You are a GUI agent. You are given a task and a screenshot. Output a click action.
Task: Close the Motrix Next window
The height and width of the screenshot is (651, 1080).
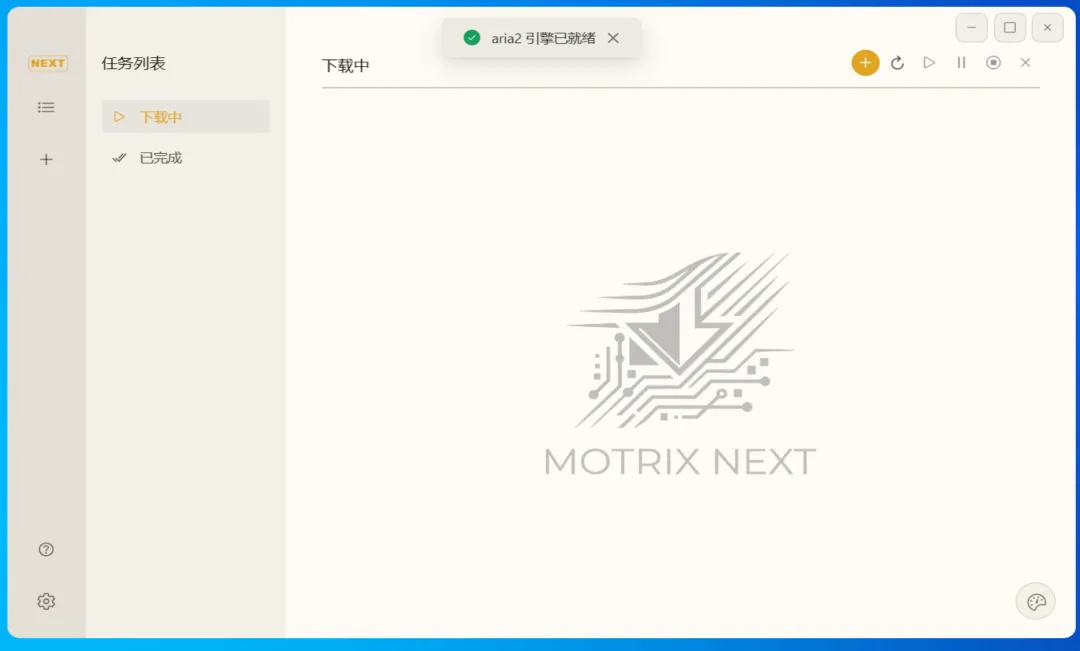pyautogui.click(x=1048, y=28)
